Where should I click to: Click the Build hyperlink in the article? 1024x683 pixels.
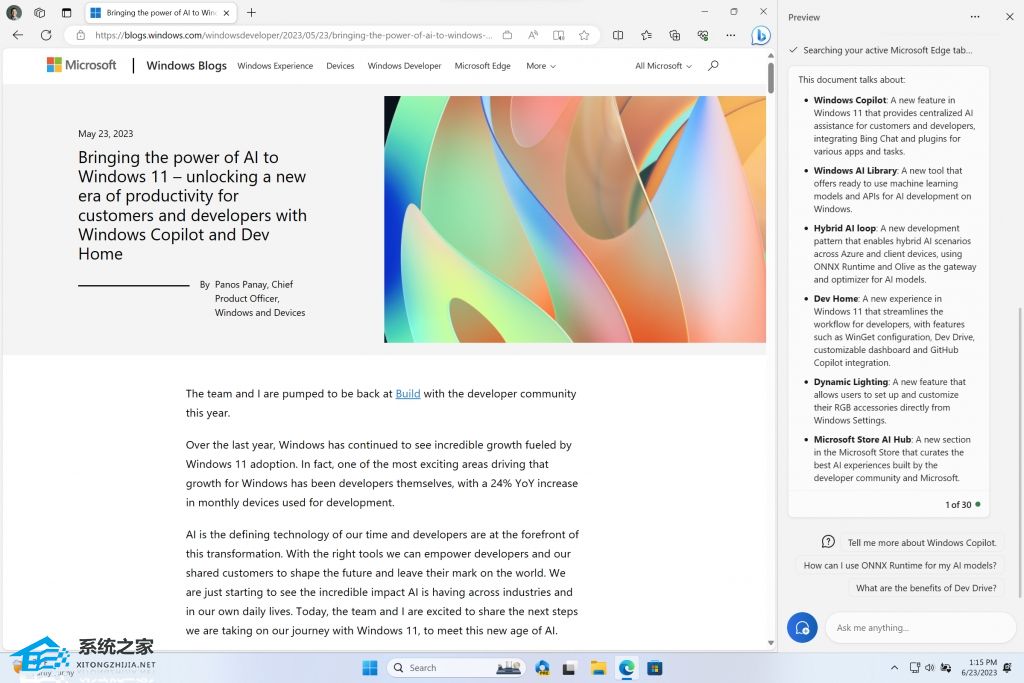click(x=407, y=393)
